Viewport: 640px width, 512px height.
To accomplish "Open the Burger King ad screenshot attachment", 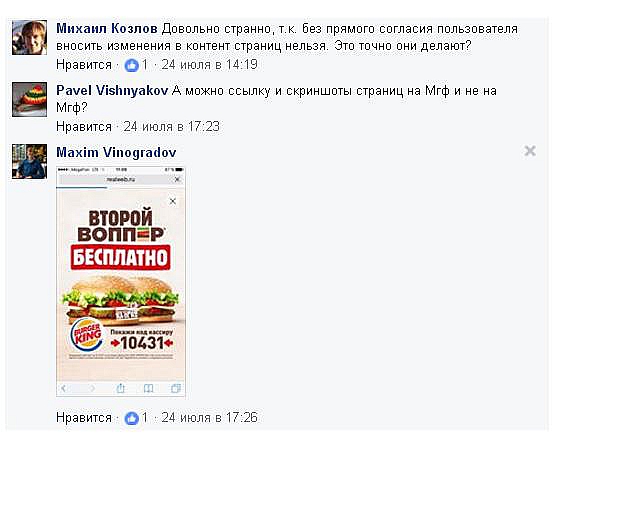I will point(121,281).
